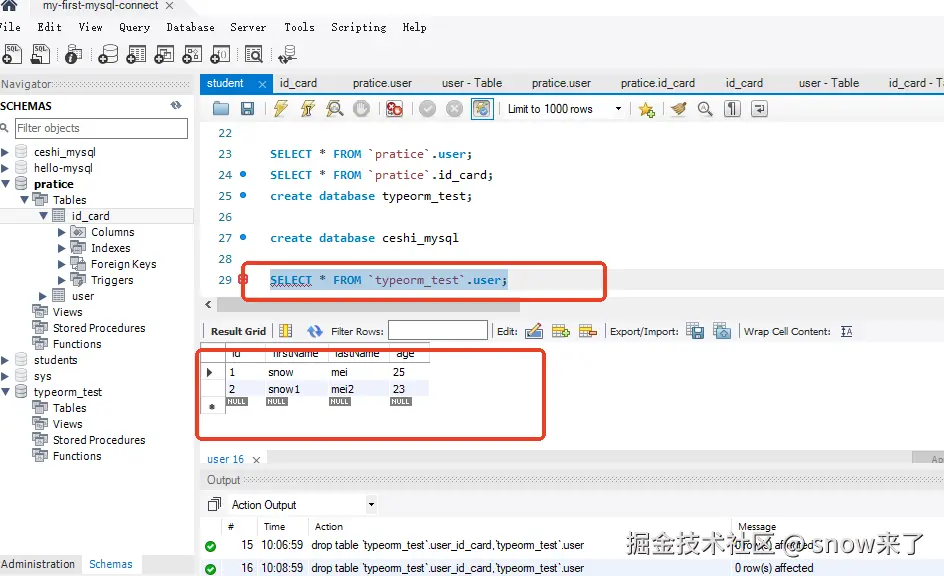Image resolution: width=944 pixels, height=576 pixels.
Task: Expand Foreign Keys under id_card
Action: pyautogui.click(x=61, y=264)
